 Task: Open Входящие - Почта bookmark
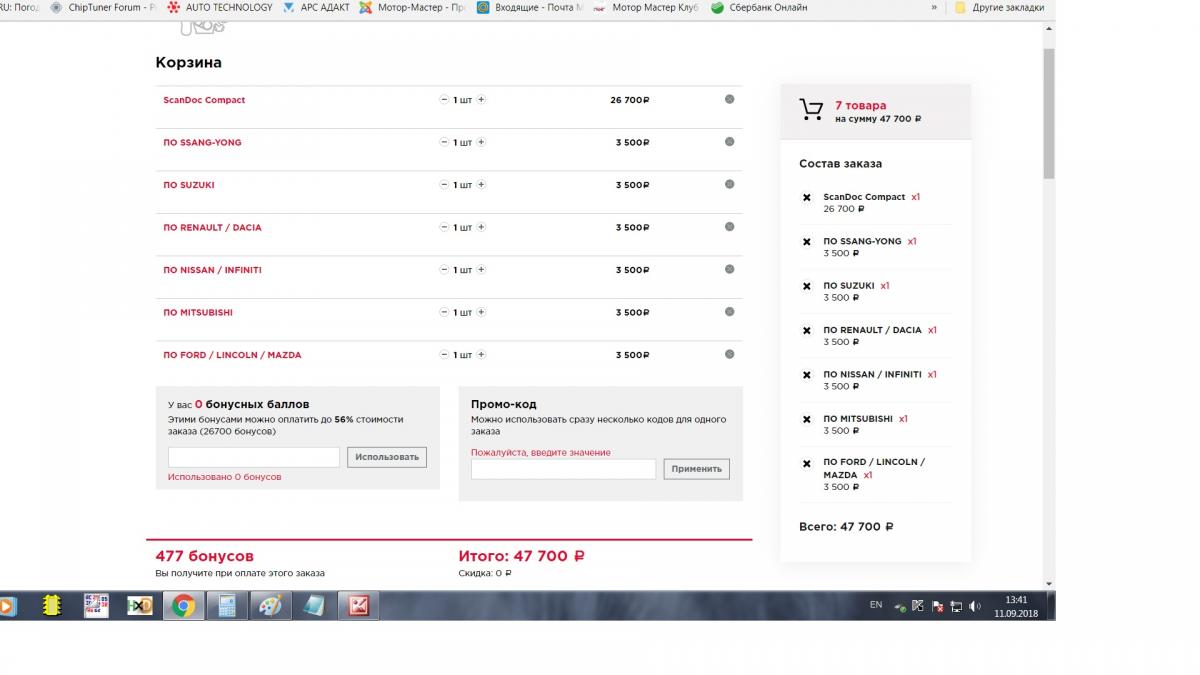coord(529,7)
